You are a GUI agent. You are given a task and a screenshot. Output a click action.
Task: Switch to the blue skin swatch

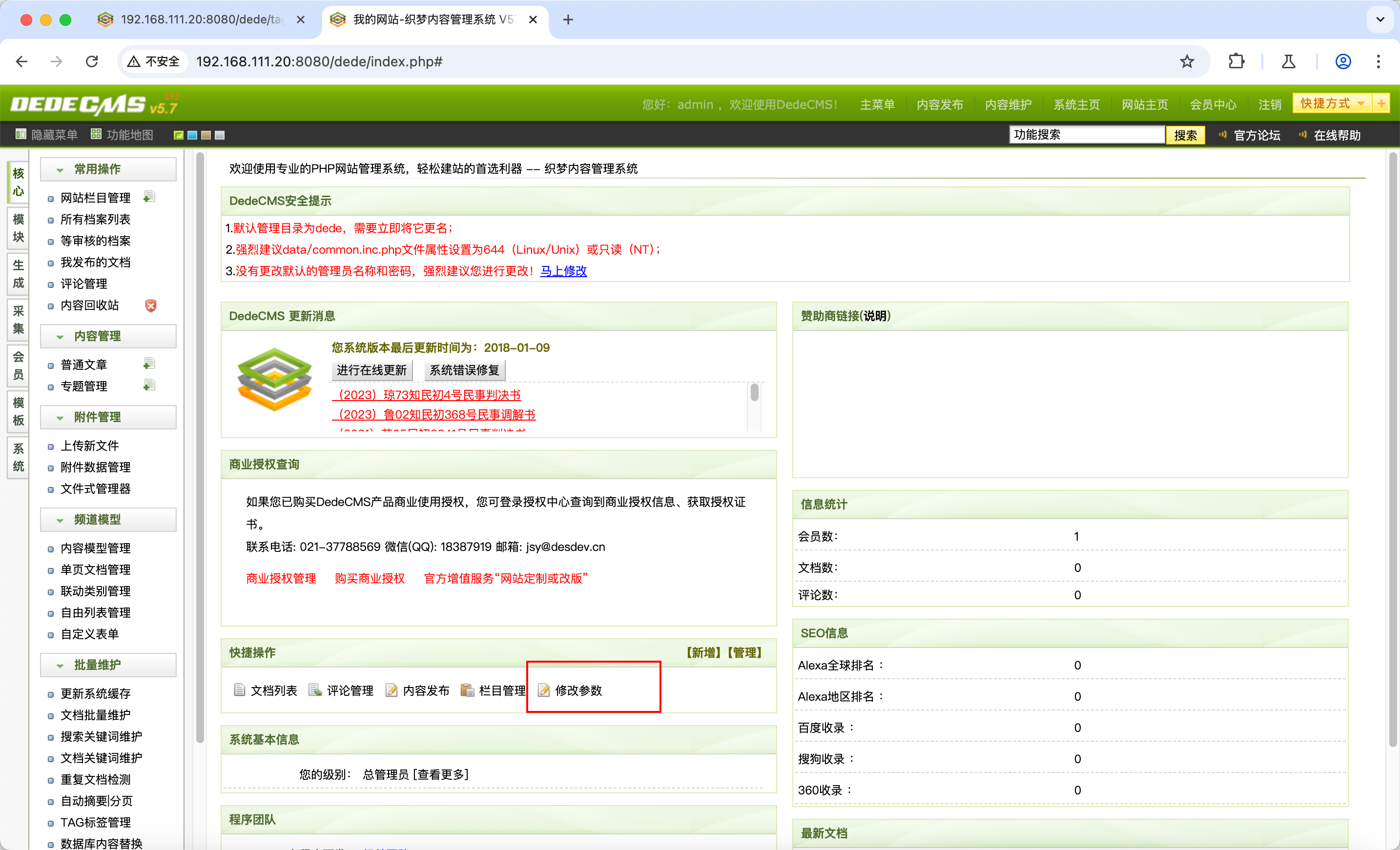[x=192, y=135]
